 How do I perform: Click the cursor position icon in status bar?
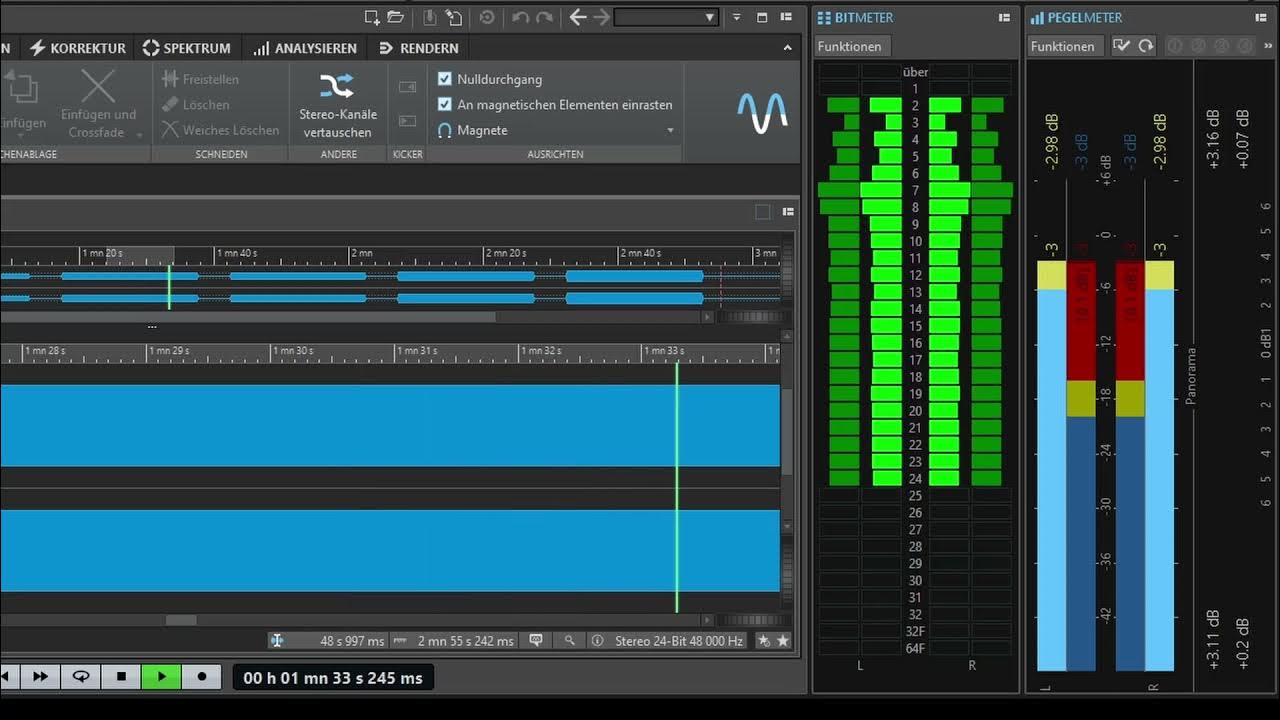click(x=277, y=641)
